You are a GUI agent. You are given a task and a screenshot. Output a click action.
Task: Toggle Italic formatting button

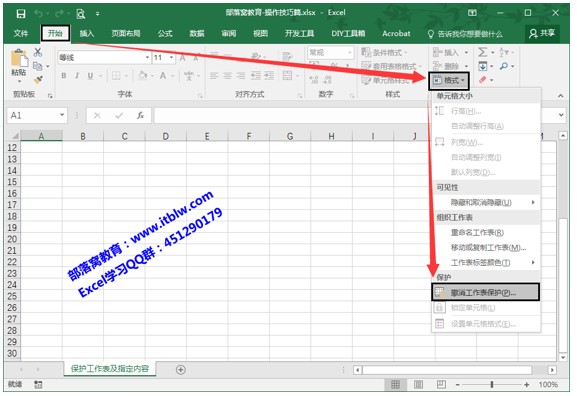[77, 76]
